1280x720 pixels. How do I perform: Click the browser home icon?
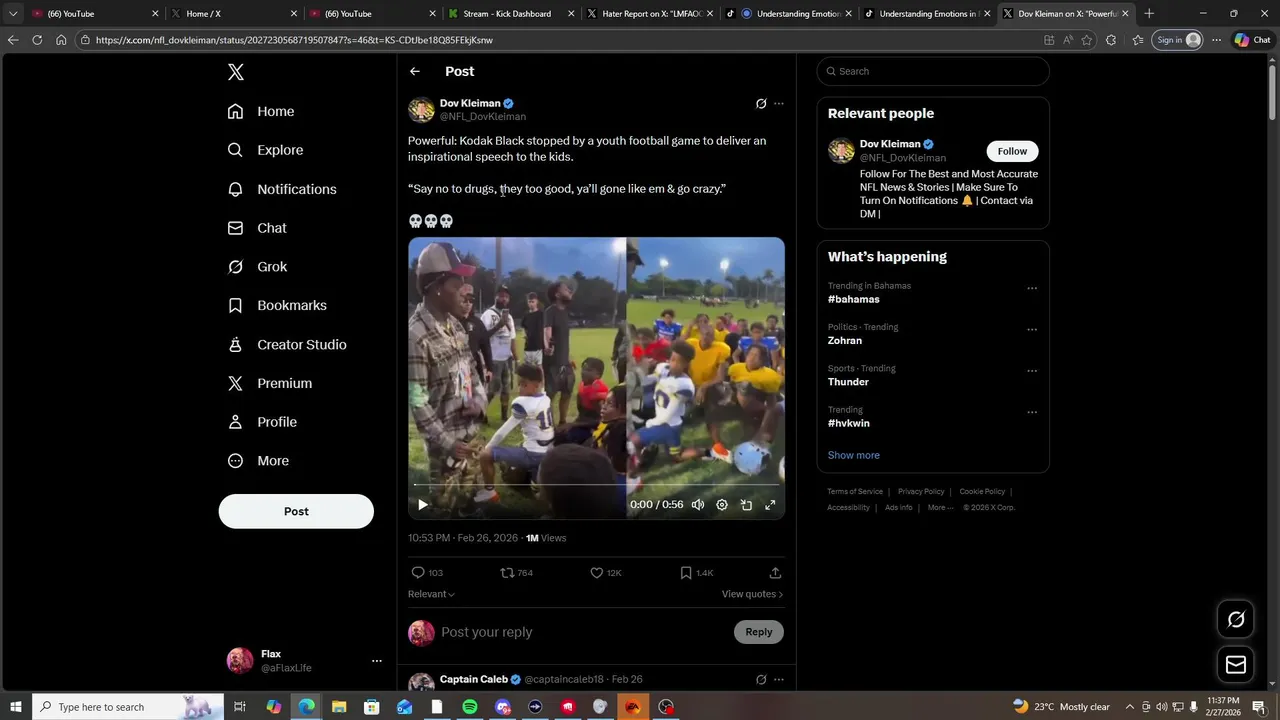[61, 40]
